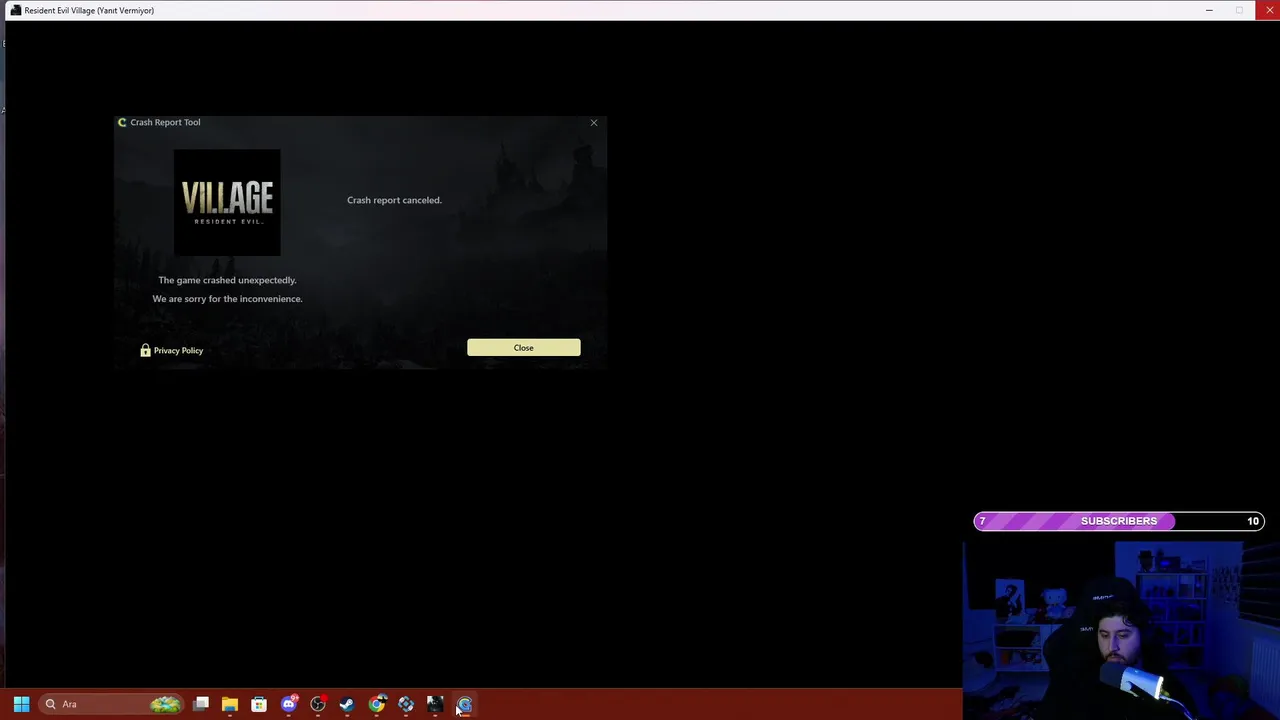This screenshot has width=1280, height=720.
Task: Click the Resident Evil Village logo image
Action: coord(227,202)
